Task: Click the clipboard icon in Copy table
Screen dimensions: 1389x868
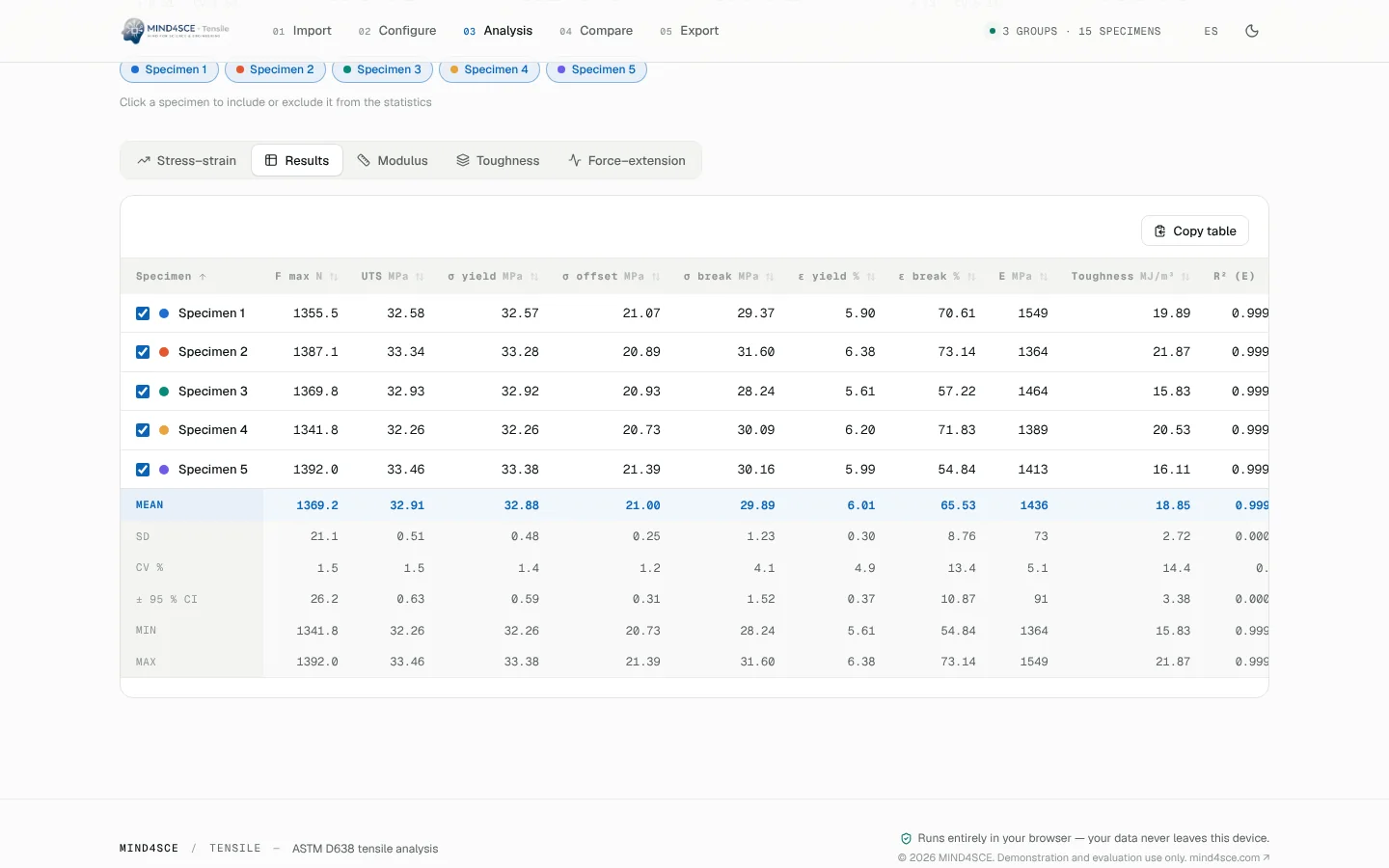Action: 1160,231
